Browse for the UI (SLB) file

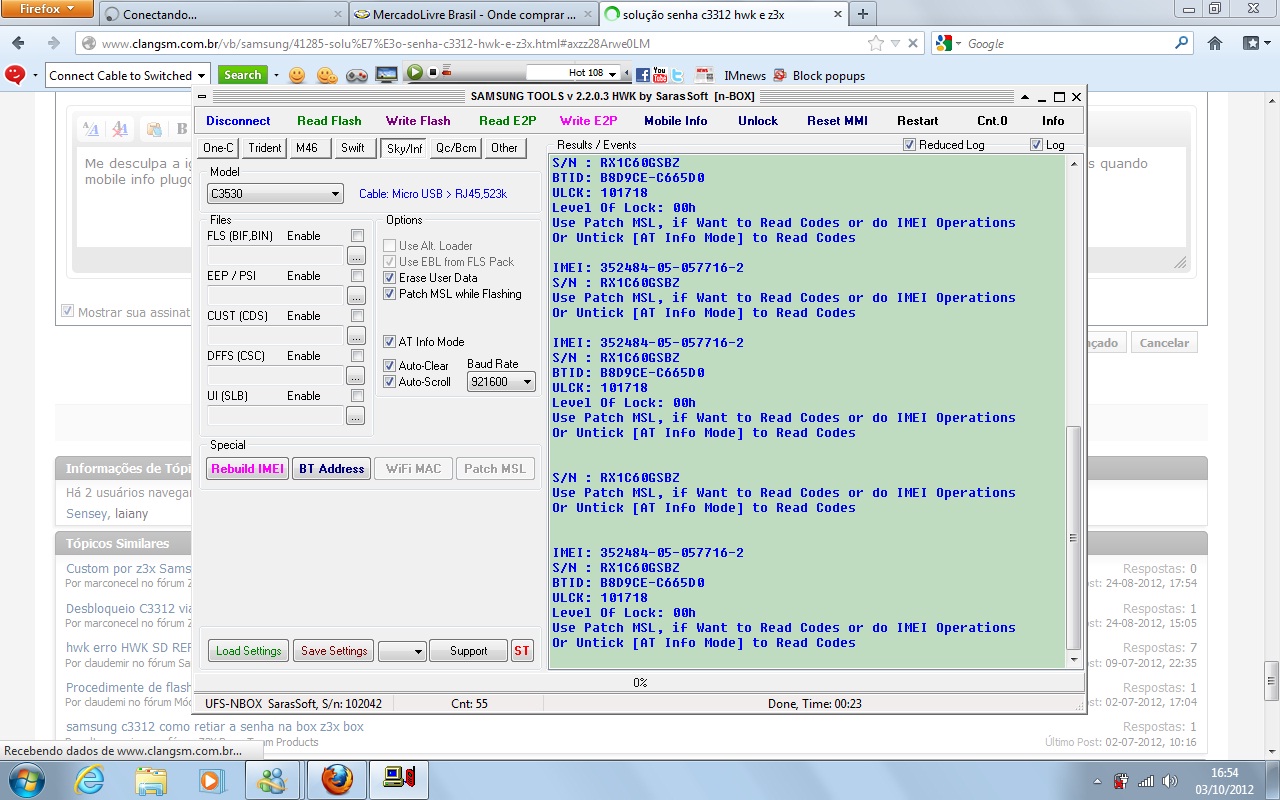click(355, 416)
